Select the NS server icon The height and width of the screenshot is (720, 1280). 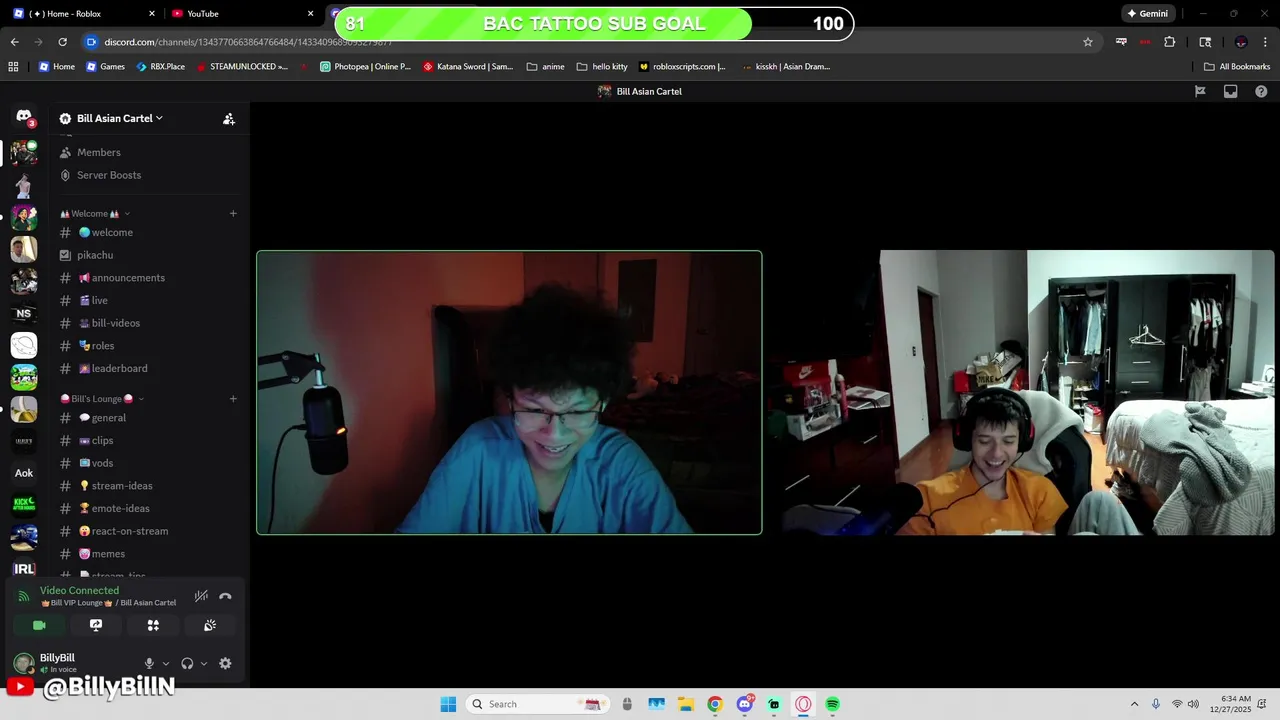(x=24, y=313)
